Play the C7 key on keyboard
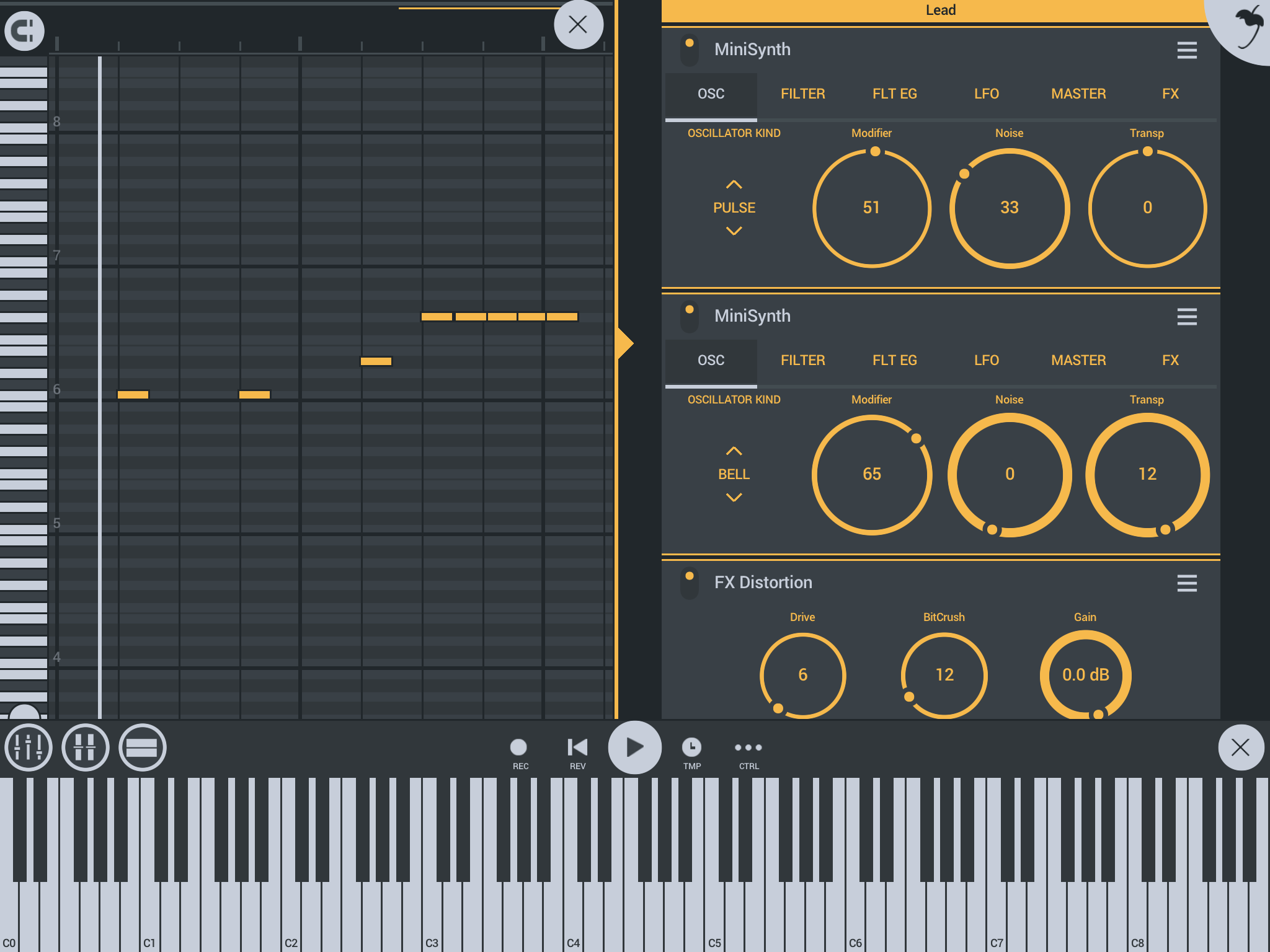Image resolution: width=1270 pixels, height=952 pixels. tap(997, 917)
